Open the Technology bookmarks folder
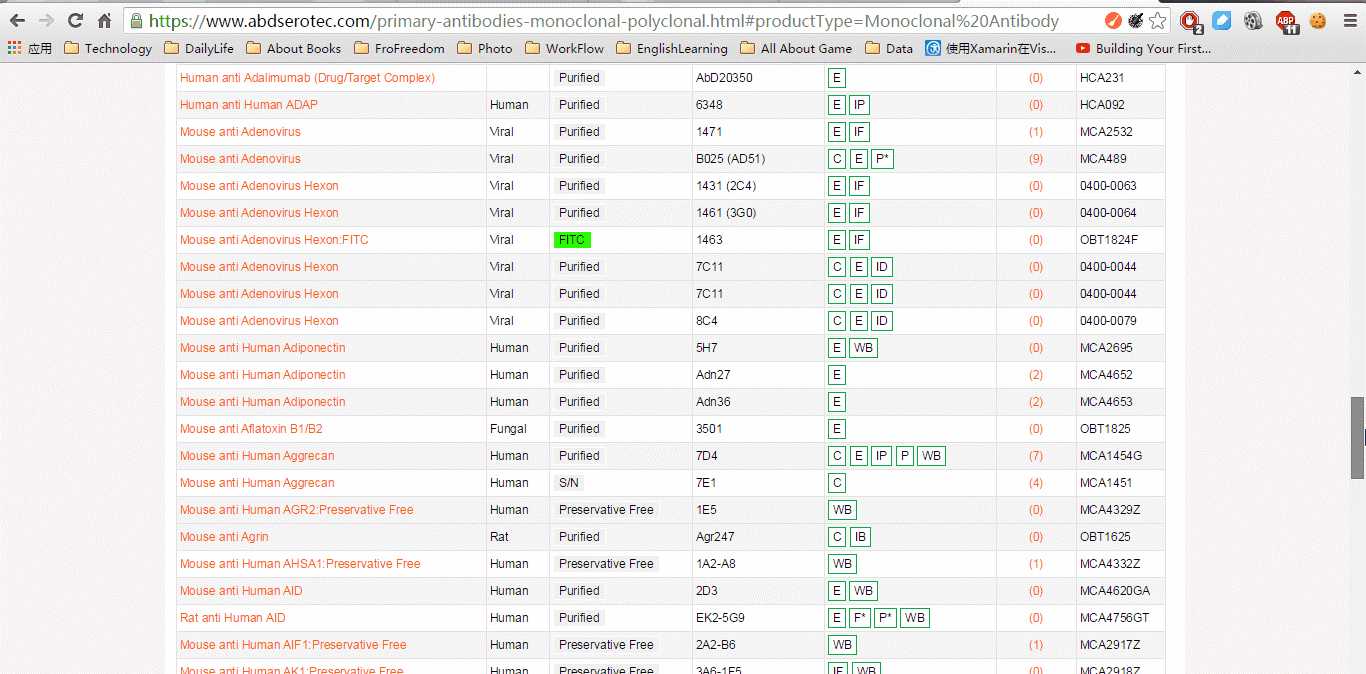 point(107,48)
